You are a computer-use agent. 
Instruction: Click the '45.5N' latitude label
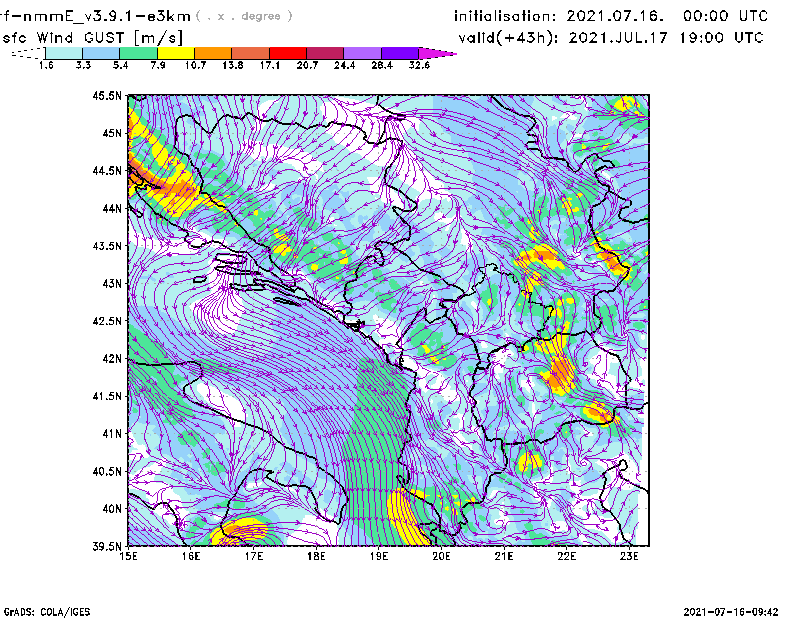[x=107, y=95]
